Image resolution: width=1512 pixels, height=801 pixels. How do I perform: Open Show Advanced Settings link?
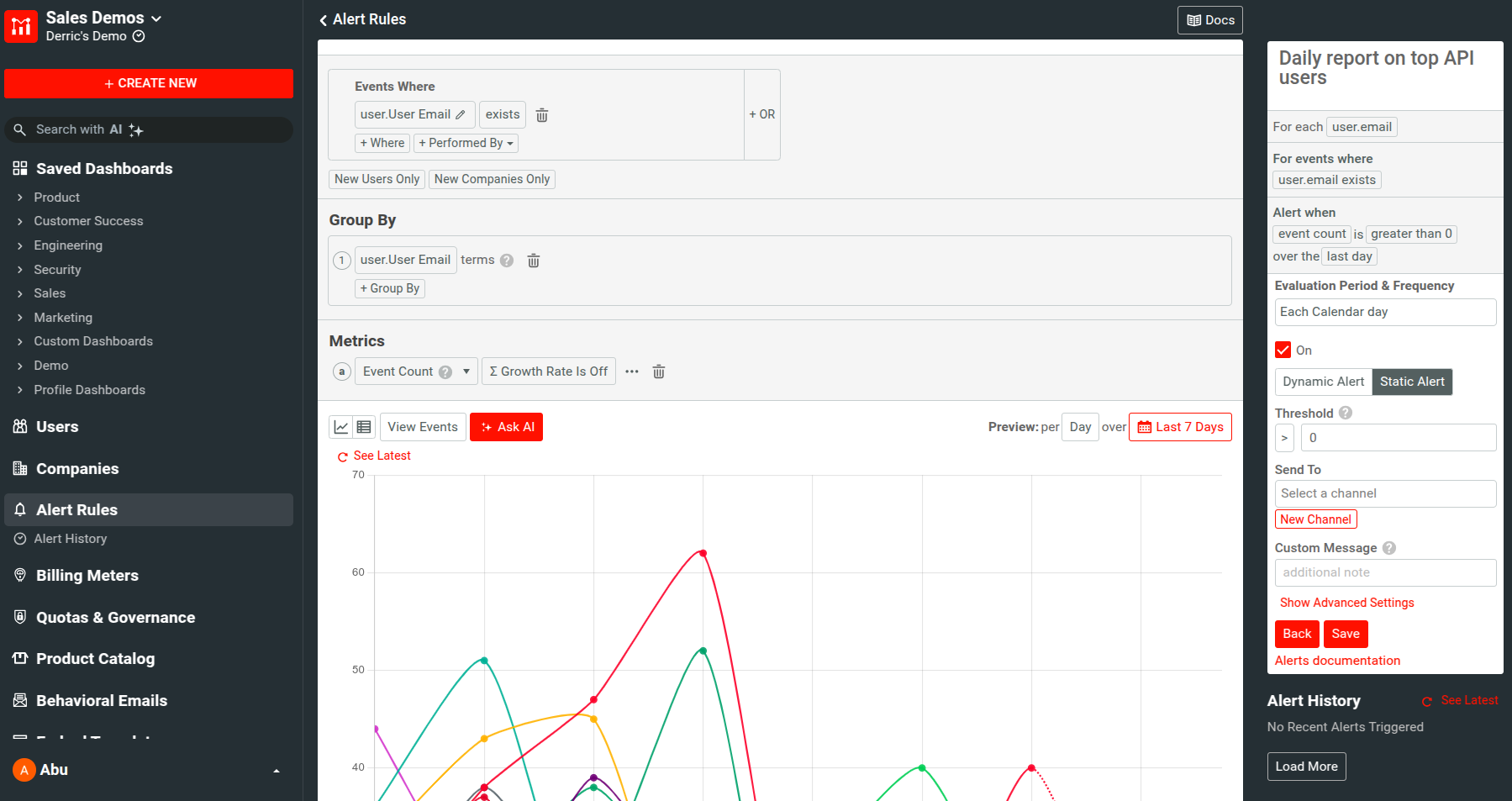pyautogui.click(x=1346, y=603)
